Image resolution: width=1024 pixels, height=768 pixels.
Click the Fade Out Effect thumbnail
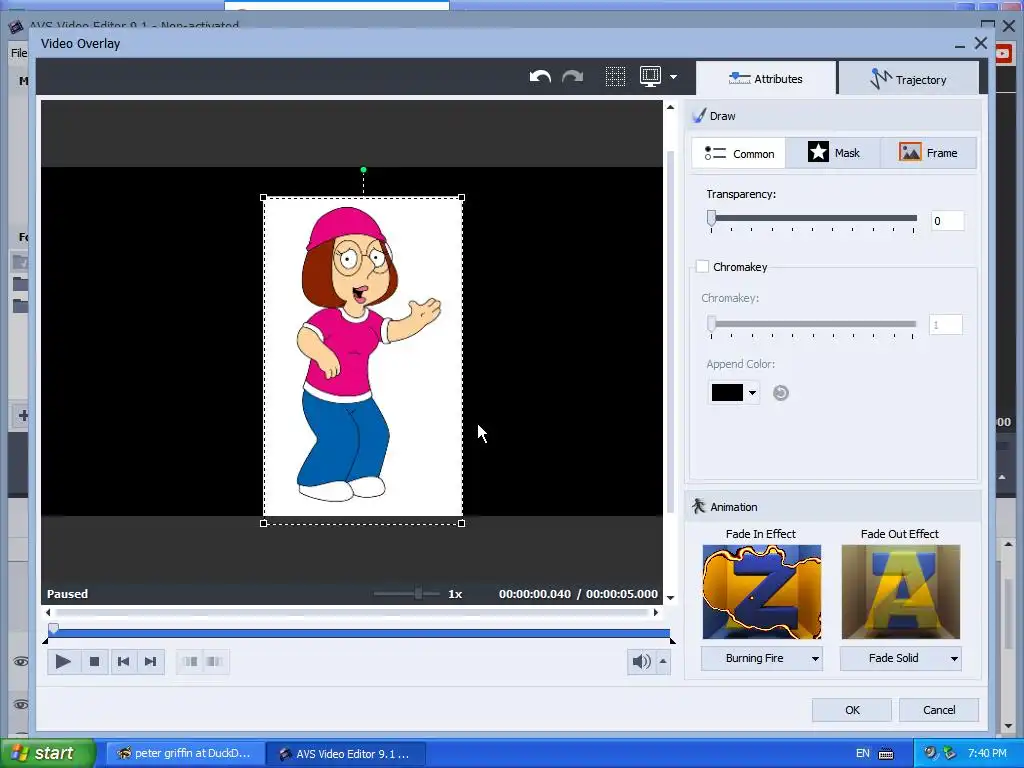(901, 592)
